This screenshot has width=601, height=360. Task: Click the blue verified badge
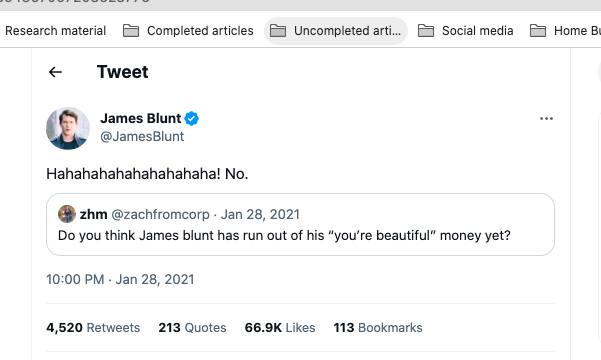click(192, 118)
